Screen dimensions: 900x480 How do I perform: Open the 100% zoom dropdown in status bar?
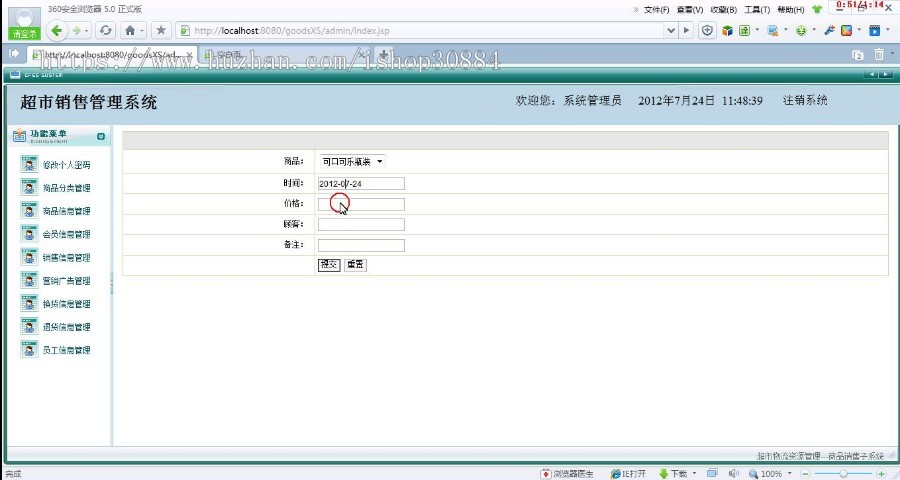(790, 474)
